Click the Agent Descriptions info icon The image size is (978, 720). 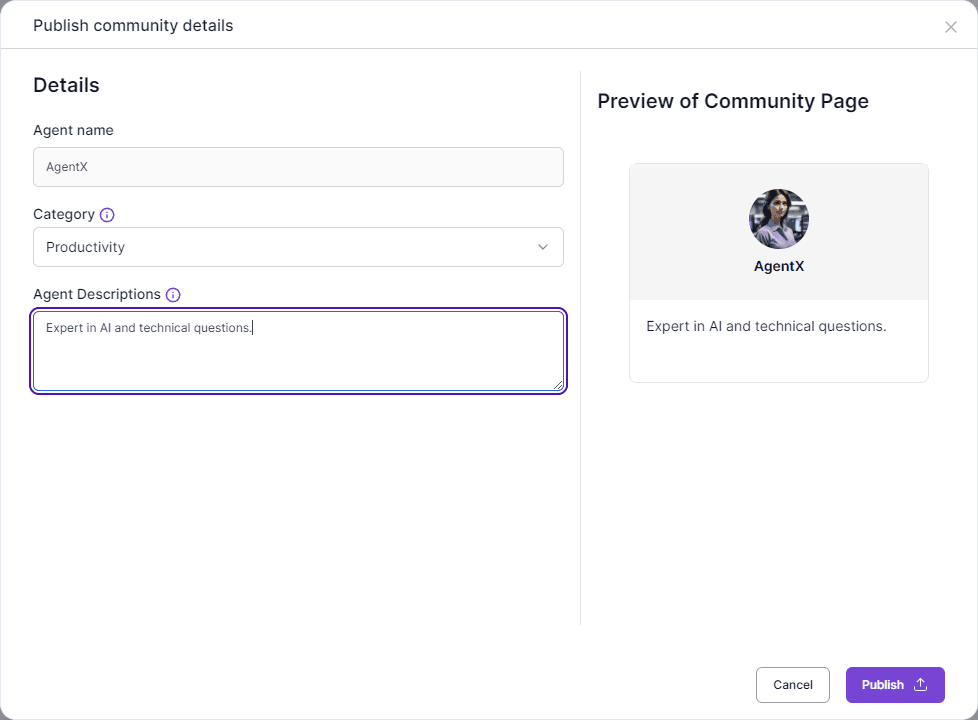(x=173, y=295)
